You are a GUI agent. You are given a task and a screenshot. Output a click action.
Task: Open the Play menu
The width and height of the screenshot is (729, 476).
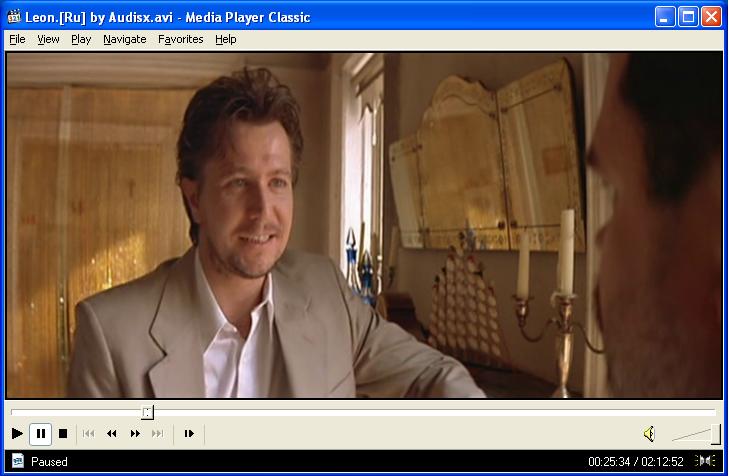(81, 40)
